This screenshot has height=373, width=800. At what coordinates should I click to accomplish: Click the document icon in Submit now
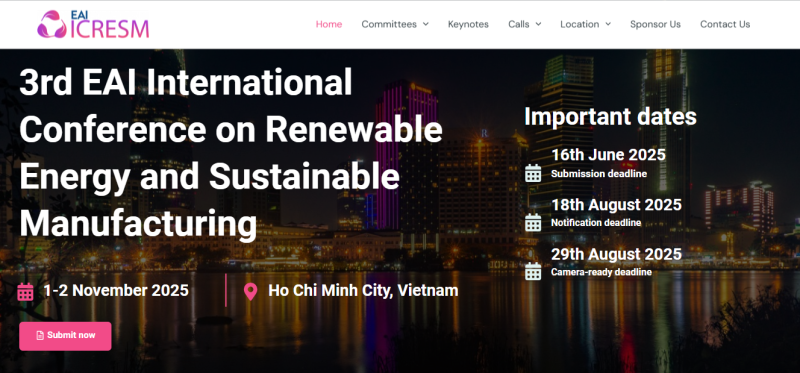[40, 336]
